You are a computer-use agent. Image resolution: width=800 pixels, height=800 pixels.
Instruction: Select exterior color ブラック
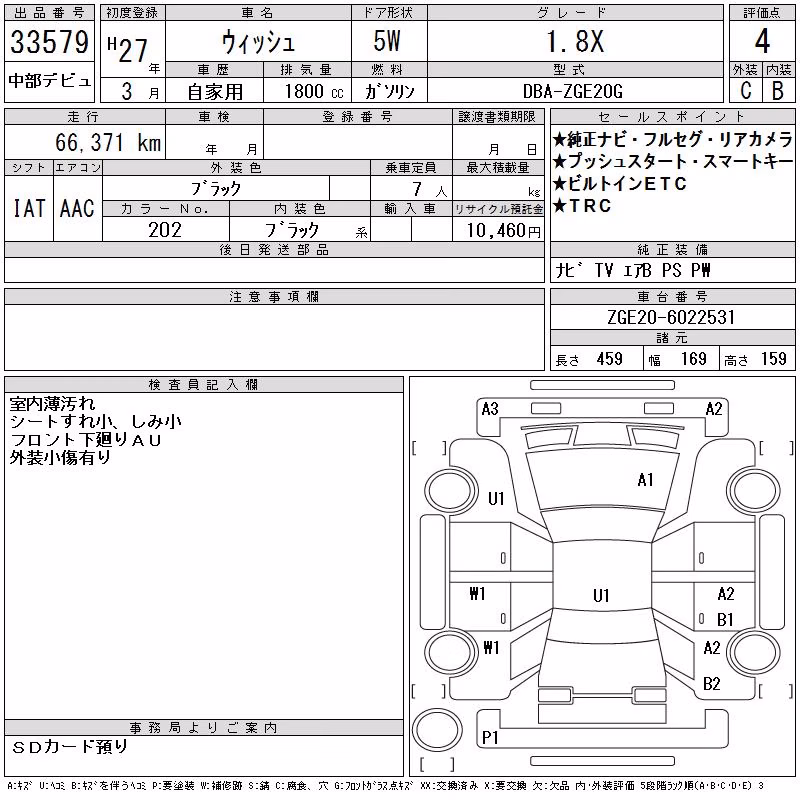[216, 189]
